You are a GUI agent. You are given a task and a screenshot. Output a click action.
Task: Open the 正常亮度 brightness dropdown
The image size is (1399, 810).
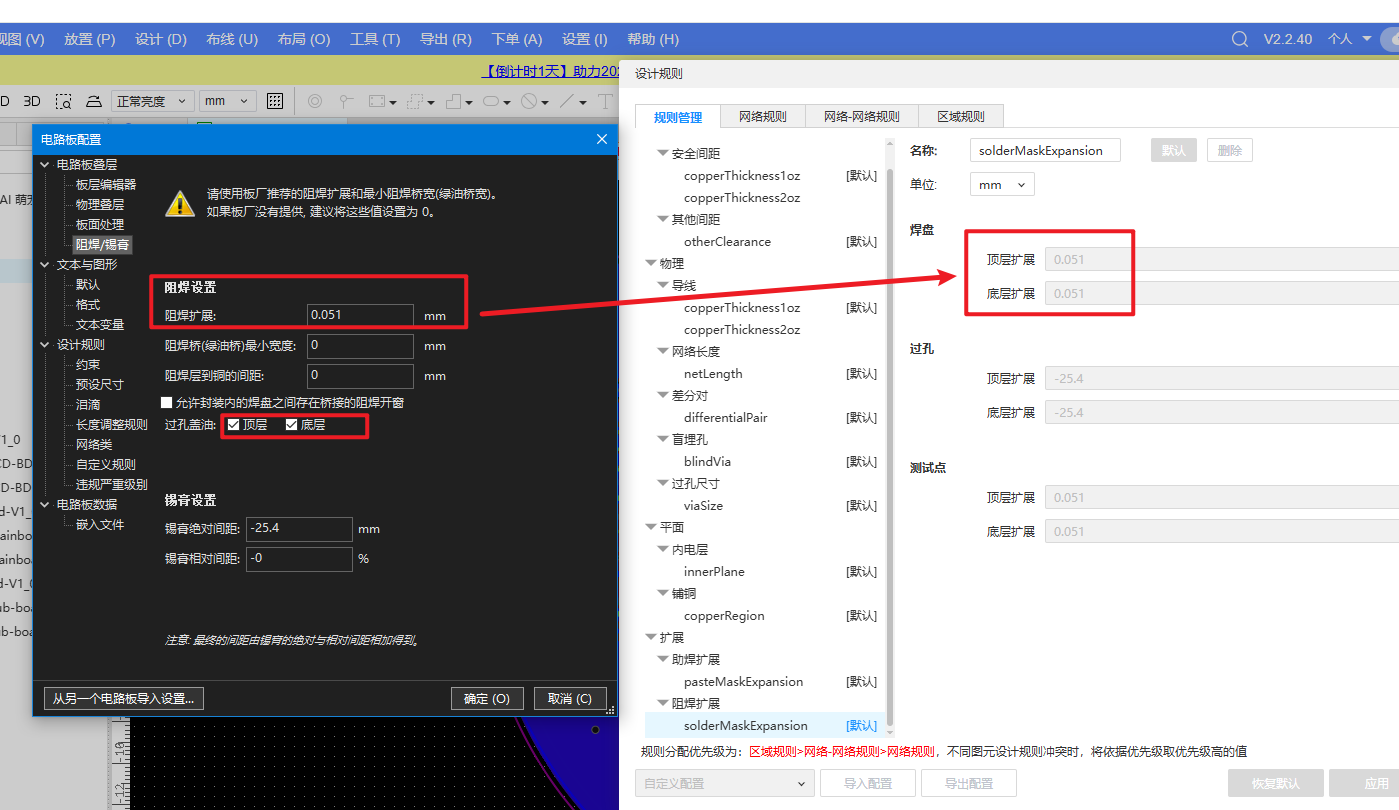point(152,101)
